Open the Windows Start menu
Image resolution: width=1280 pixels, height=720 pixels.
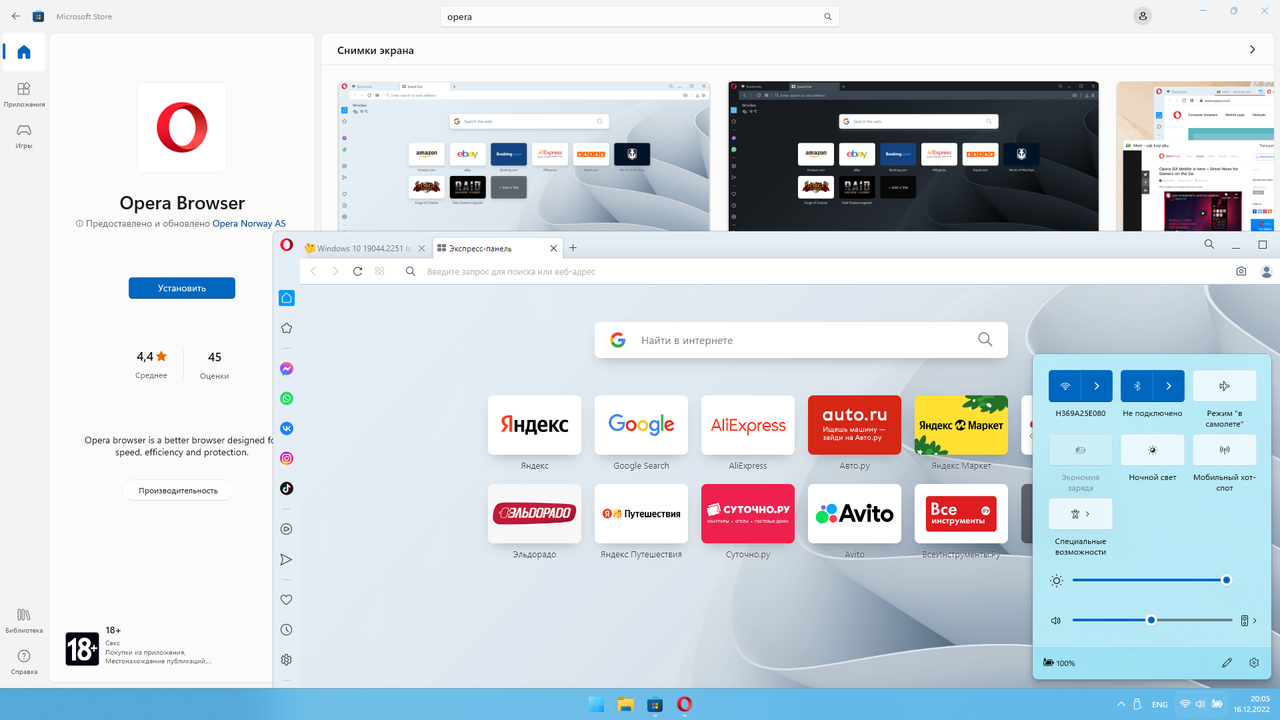(x=597, y=704)
